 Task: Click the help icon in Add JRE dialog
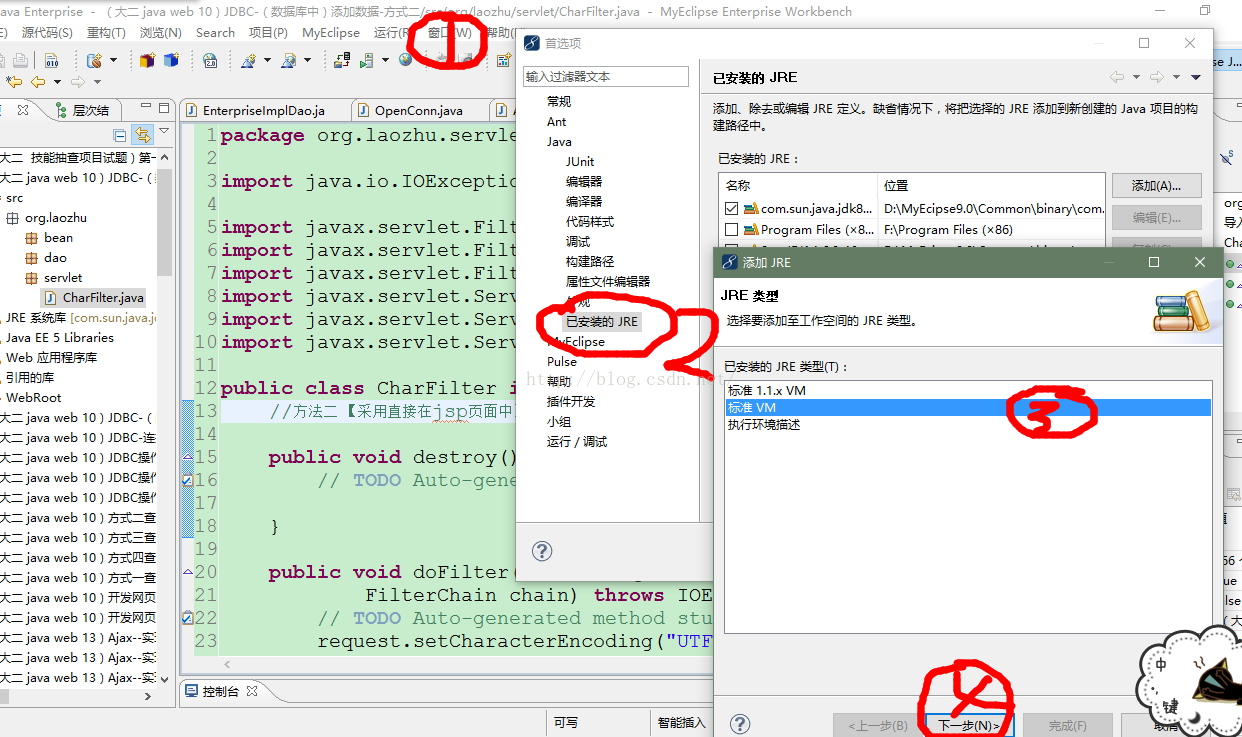coord(740,724)
